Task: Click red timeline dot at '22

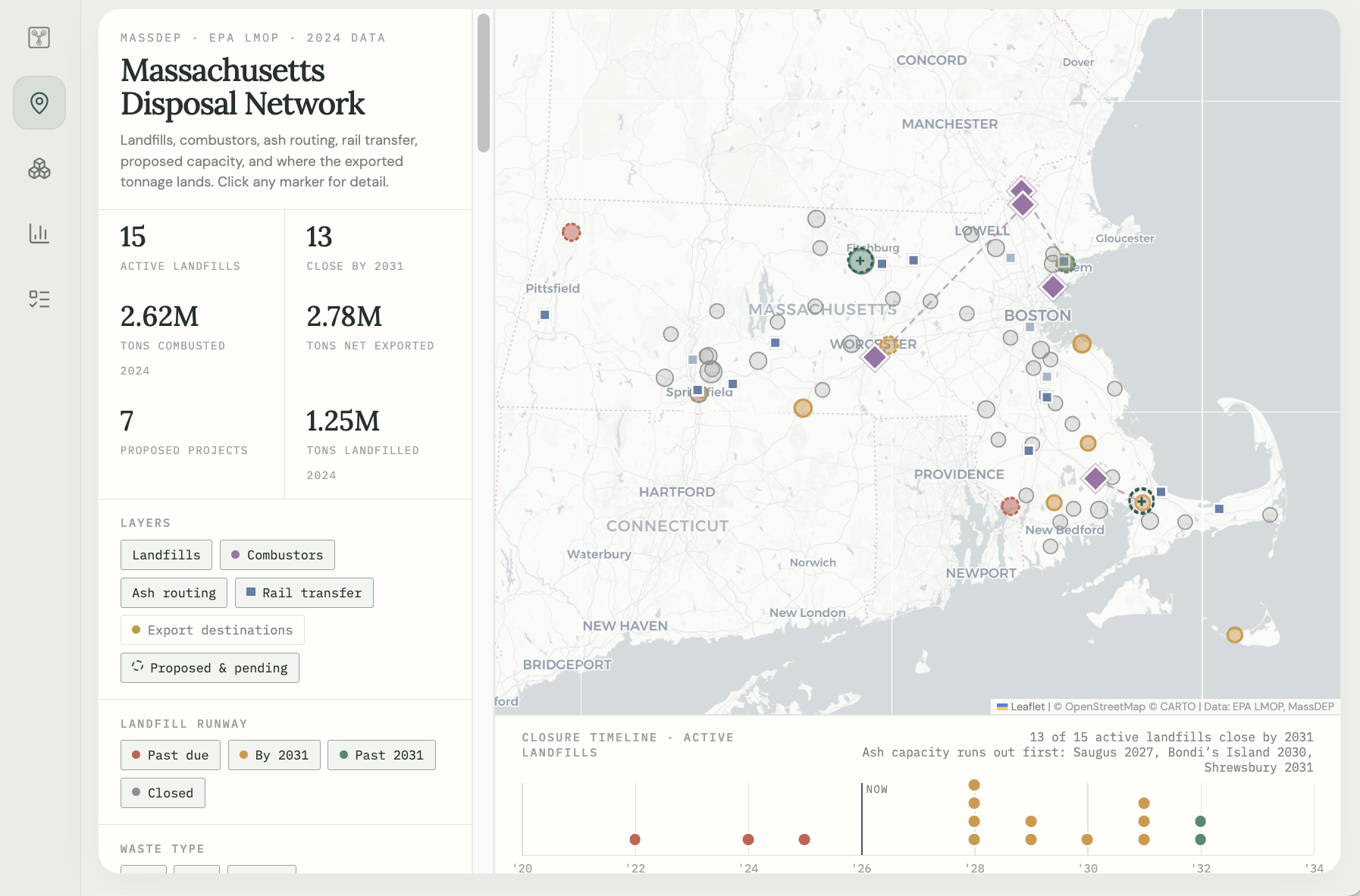Action: point(635,839)
